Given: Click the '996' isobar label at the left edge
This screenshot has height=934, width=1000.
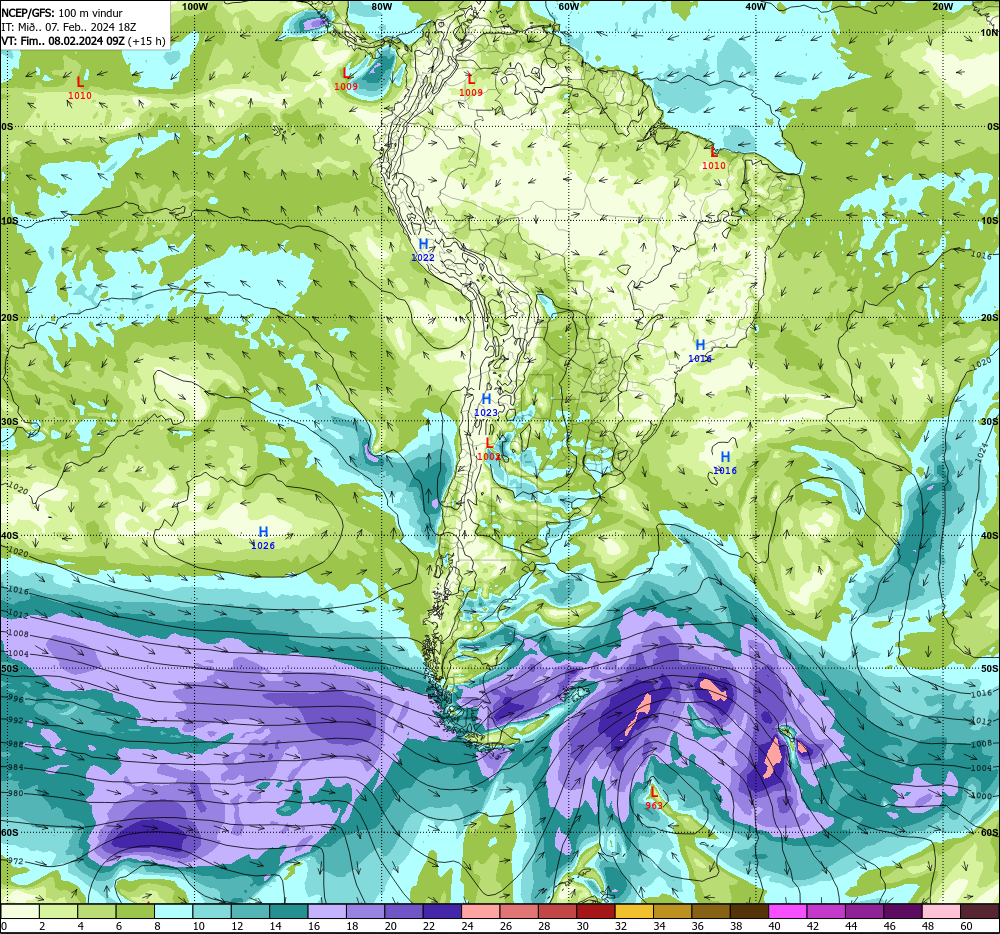Looking at the screenshot, I should point(15,699).
